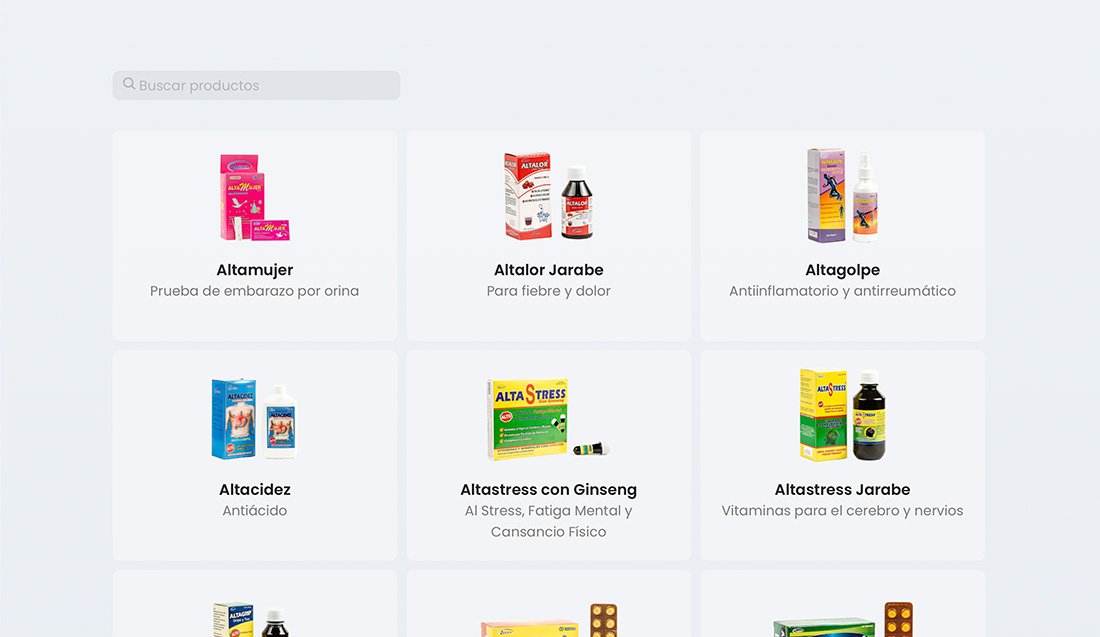Select the Altastress con Ginseng box image
Image resolution: width=1100 pixels, height=637 pixels.
(x=549, y=420)
